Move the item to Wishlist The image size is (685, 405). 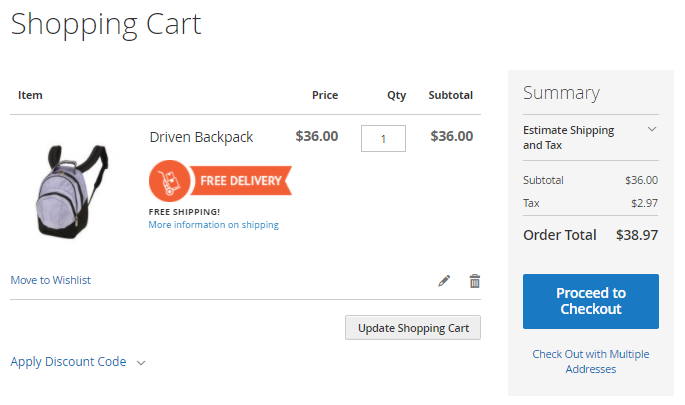click(x=50, y=280)
